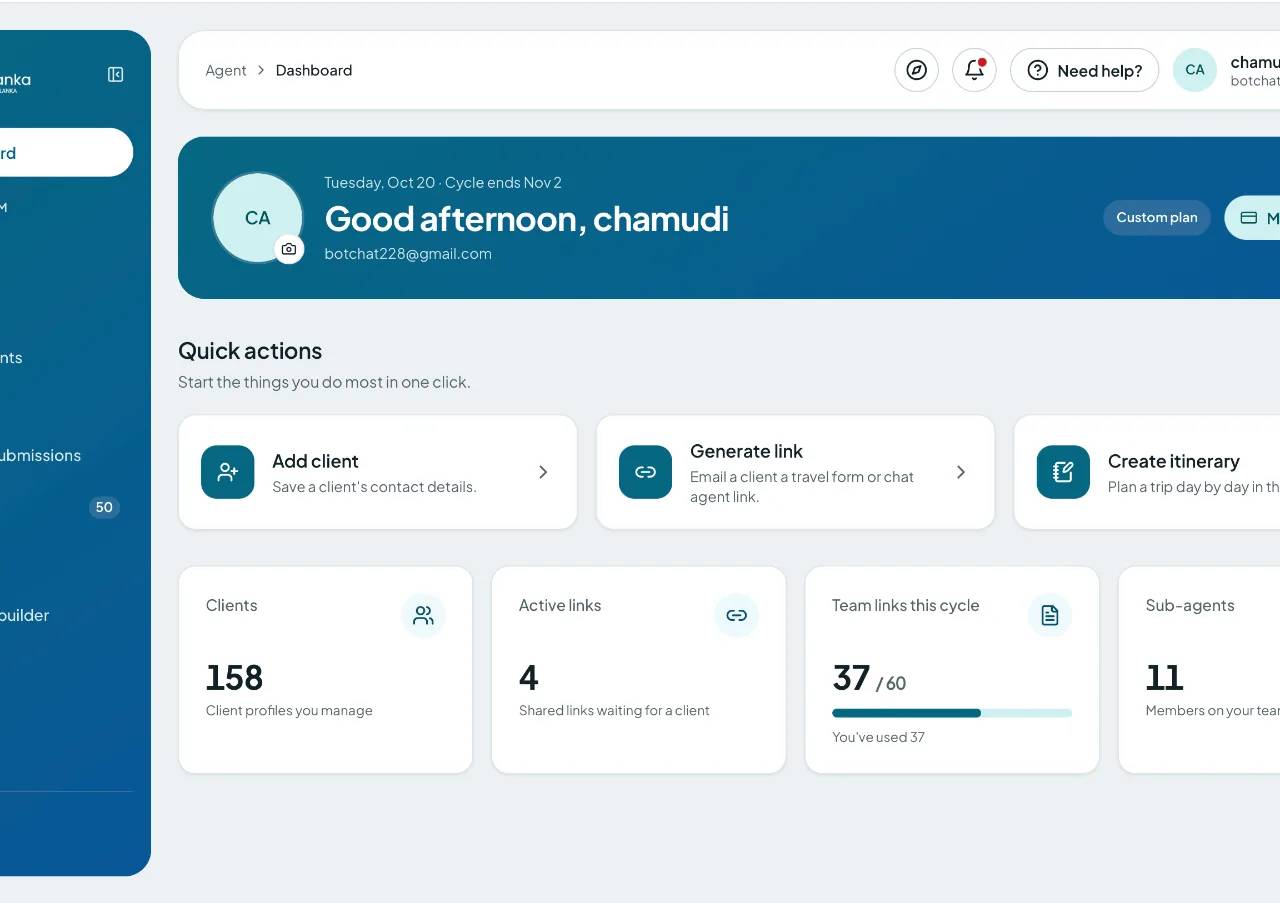Screen dimensions: 1280x903
Task: Click the Quick actions heading
Action: [x=250, y=351]
